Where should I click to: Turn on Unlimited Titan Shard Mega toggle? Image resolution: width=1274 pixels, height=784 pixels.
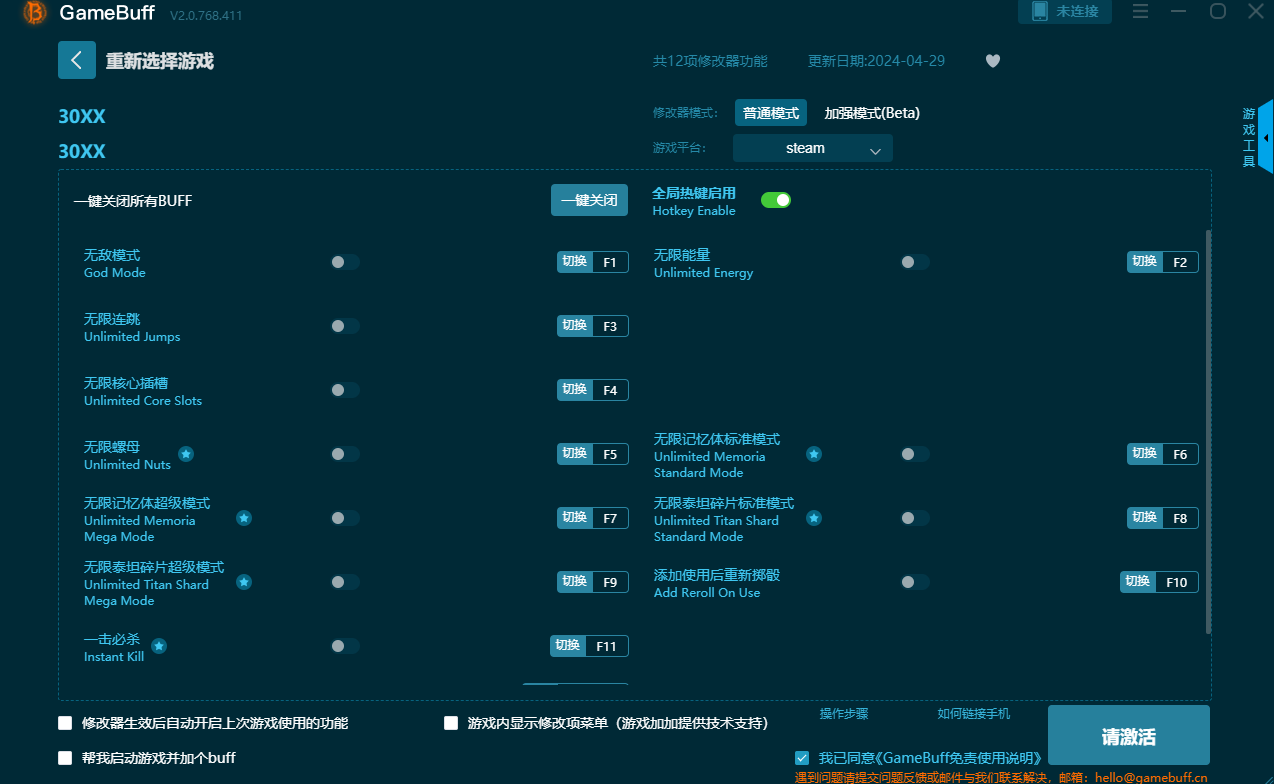345,582
